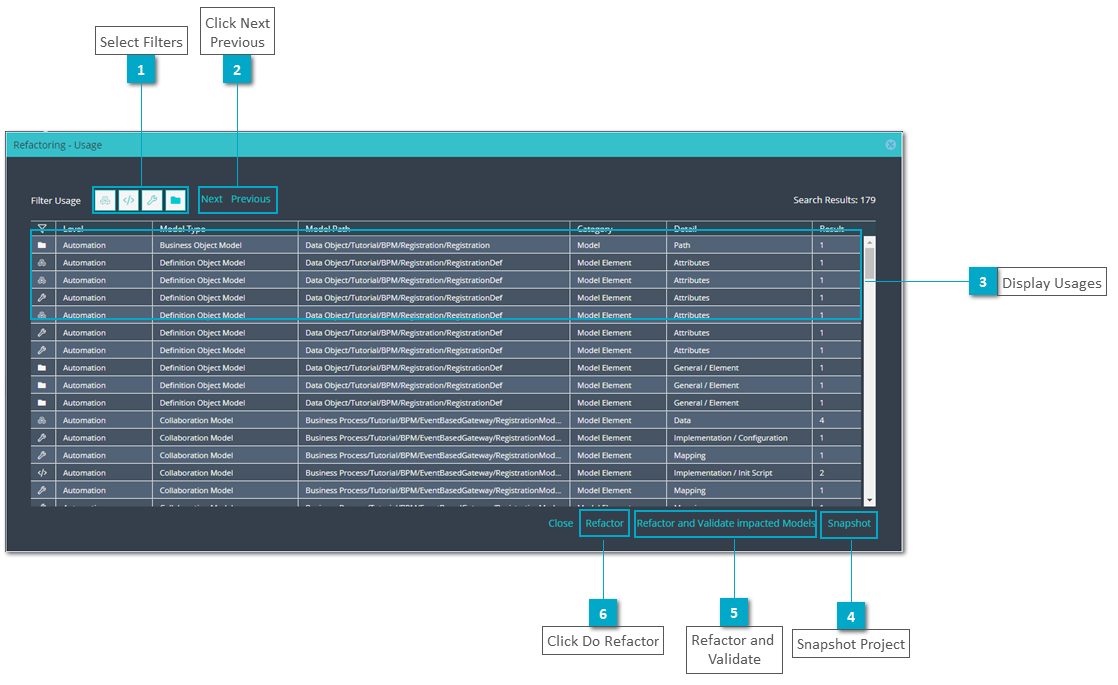Click 'Implementation / Init Script' detail cell
This screenshot has height=685, width=1118.
click(739, 473)
